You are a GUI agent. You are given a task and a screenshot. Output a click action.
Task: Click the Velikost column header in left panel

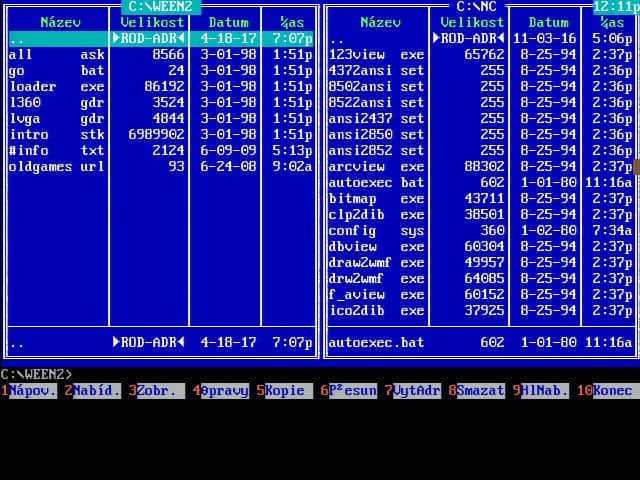[152, 22]
